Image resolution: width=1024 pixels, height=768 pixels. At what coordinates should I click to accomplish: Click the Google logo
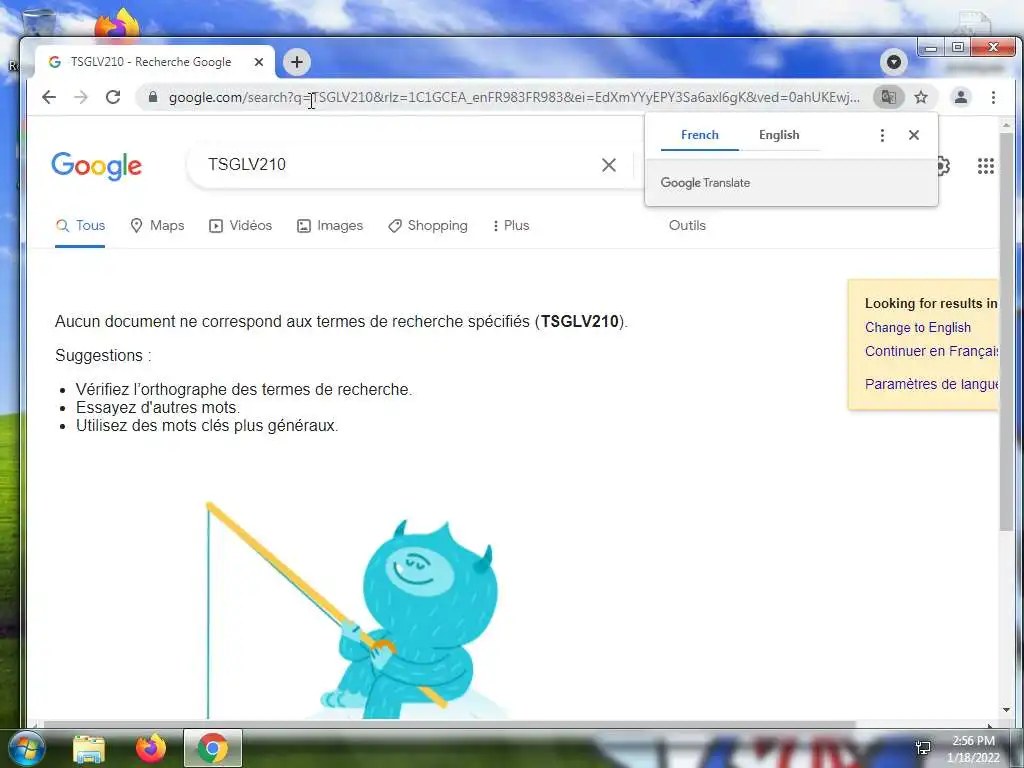click(x=97, y=166)
